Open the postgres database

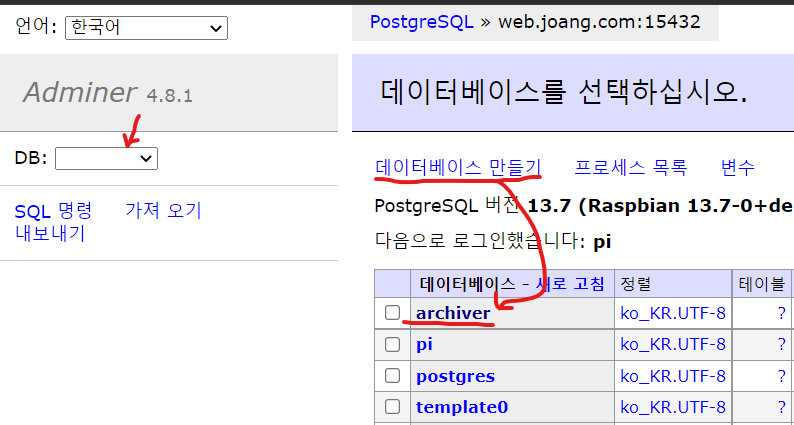(455, 376)
